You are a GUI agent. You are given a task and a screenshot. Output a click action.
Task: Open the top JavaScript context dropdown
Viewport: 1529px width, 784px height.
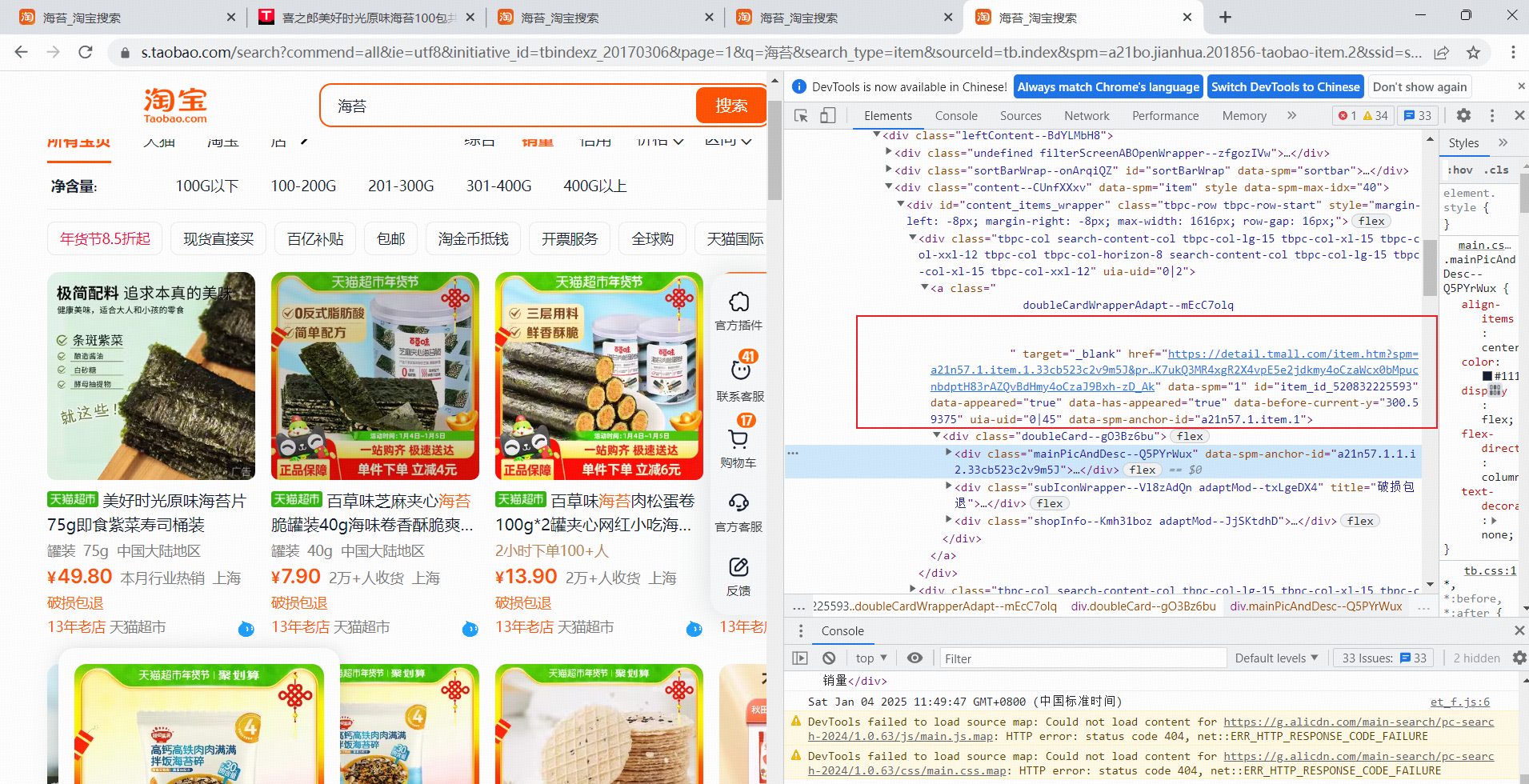click(x=871, y=658)
